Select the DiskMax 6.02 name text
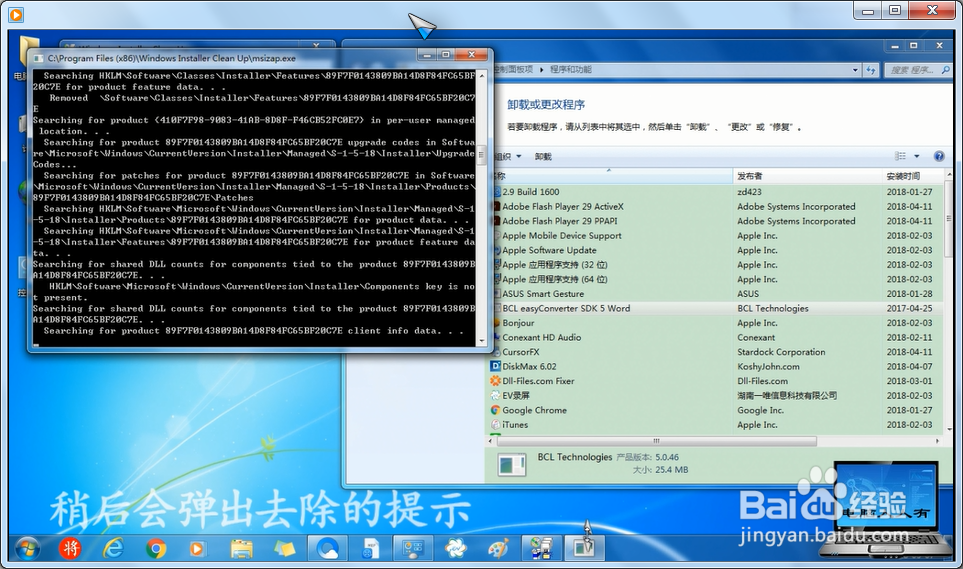The height and width of the screenshot is (569, 963). click(x=529, y=366)
